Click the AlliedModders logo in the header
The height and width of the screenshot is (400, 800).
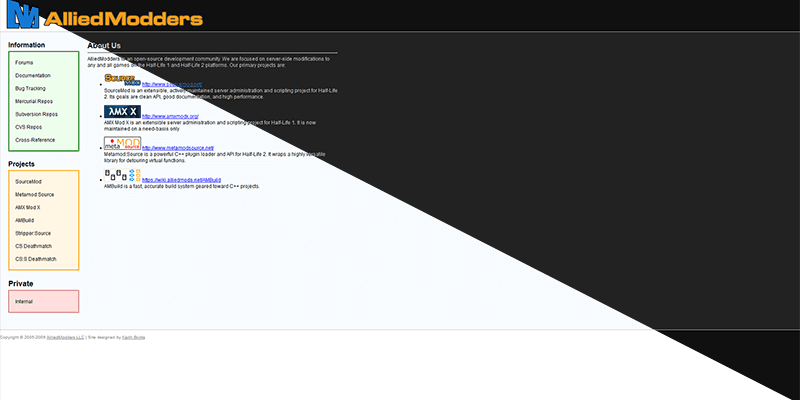[x=105, y=15]
